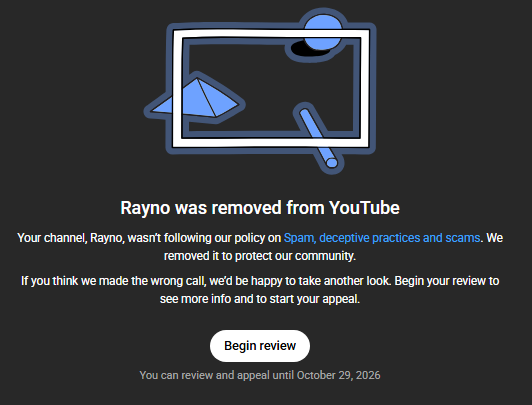Screen dimensions: 532x405
Task: Select the heading Rayno was removed from YouTube
Action: [260, 208]
